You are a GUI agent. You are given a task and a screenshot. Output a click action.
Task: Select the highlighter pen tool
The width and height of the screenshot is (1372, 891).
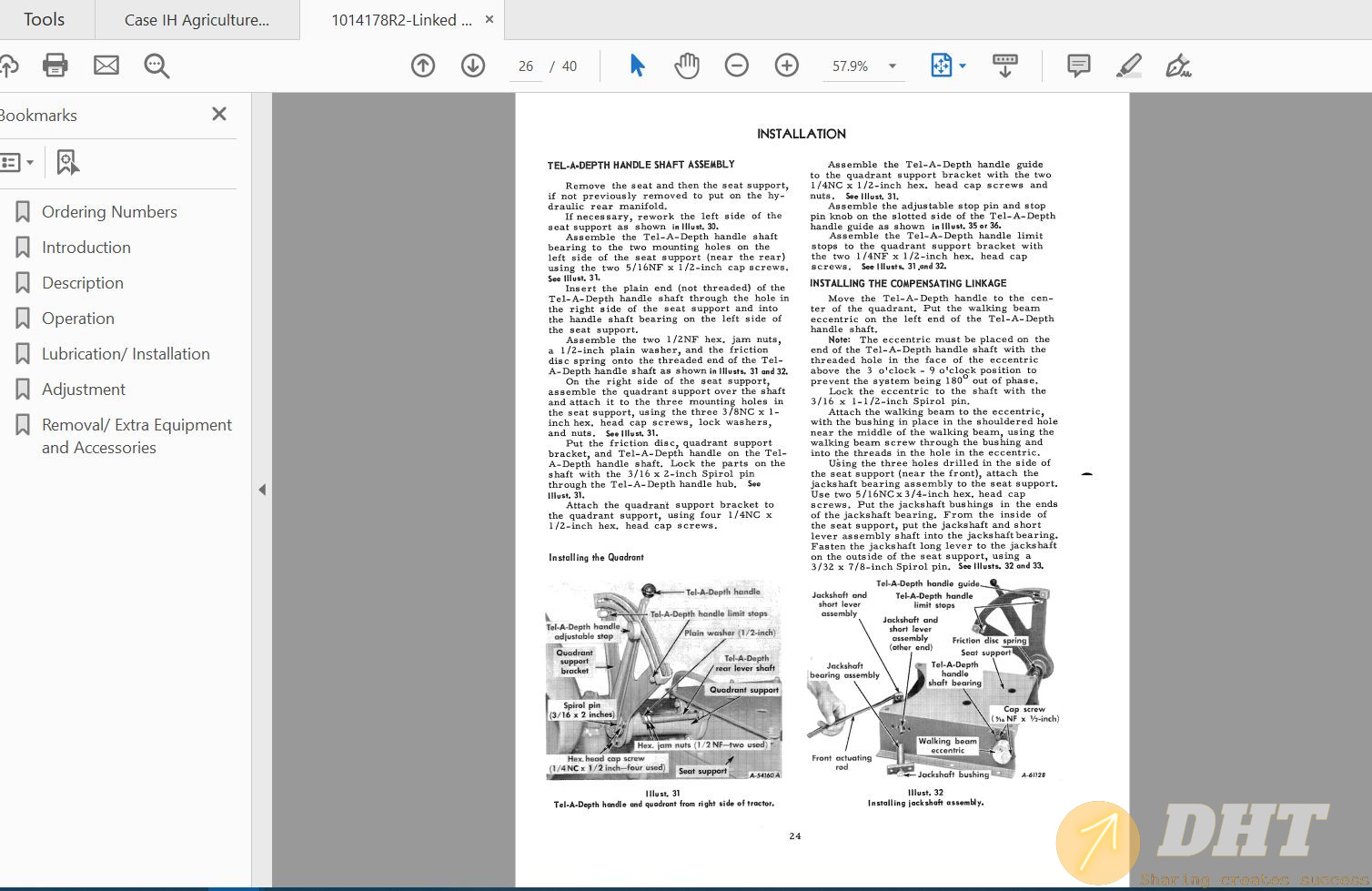[1128, 66]
